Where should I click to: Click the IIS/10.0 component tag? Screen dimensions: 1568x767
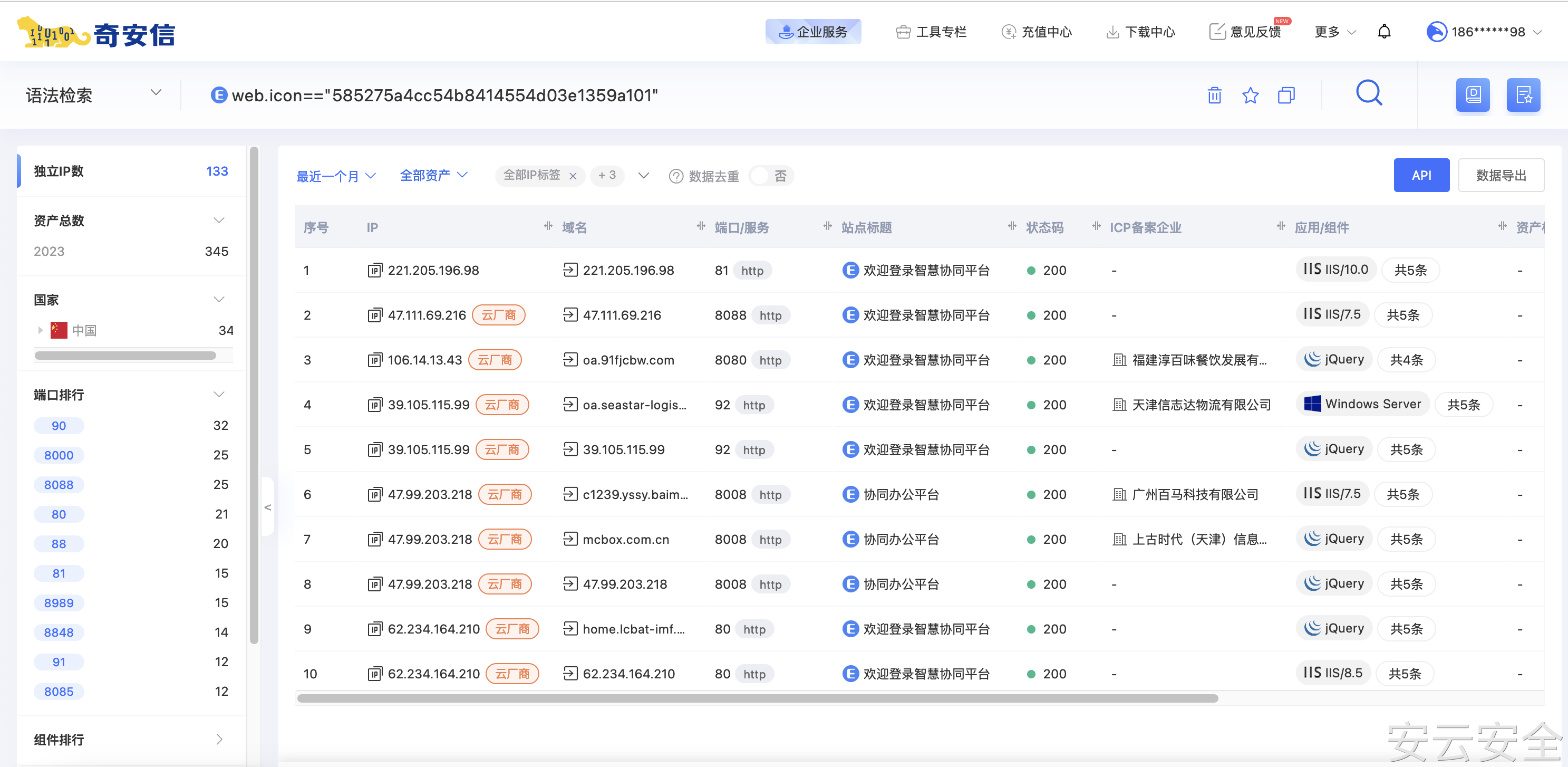[1335, 269]
